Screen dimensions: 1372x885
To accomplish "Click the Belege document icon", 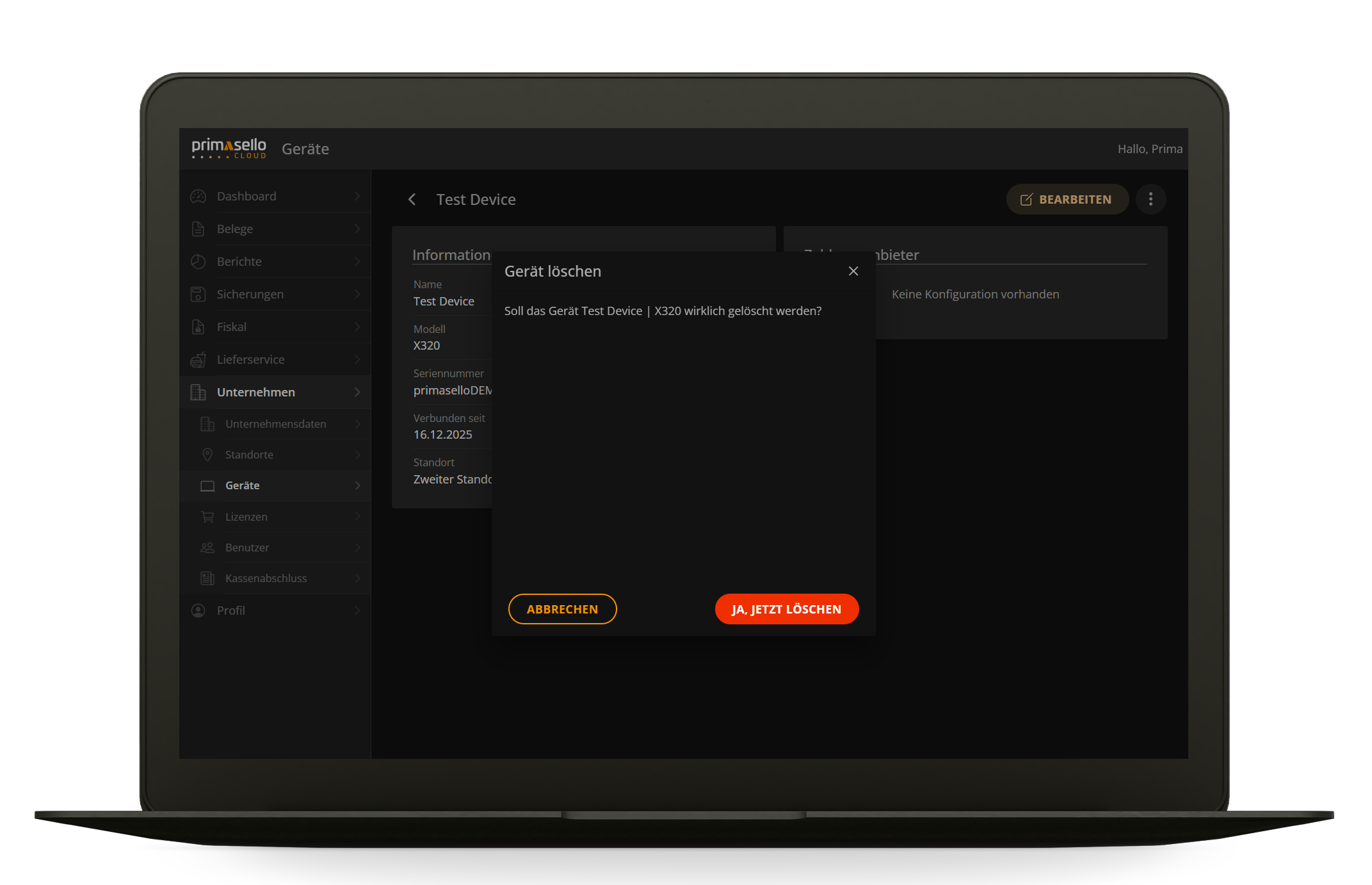I will pos(198,229).
